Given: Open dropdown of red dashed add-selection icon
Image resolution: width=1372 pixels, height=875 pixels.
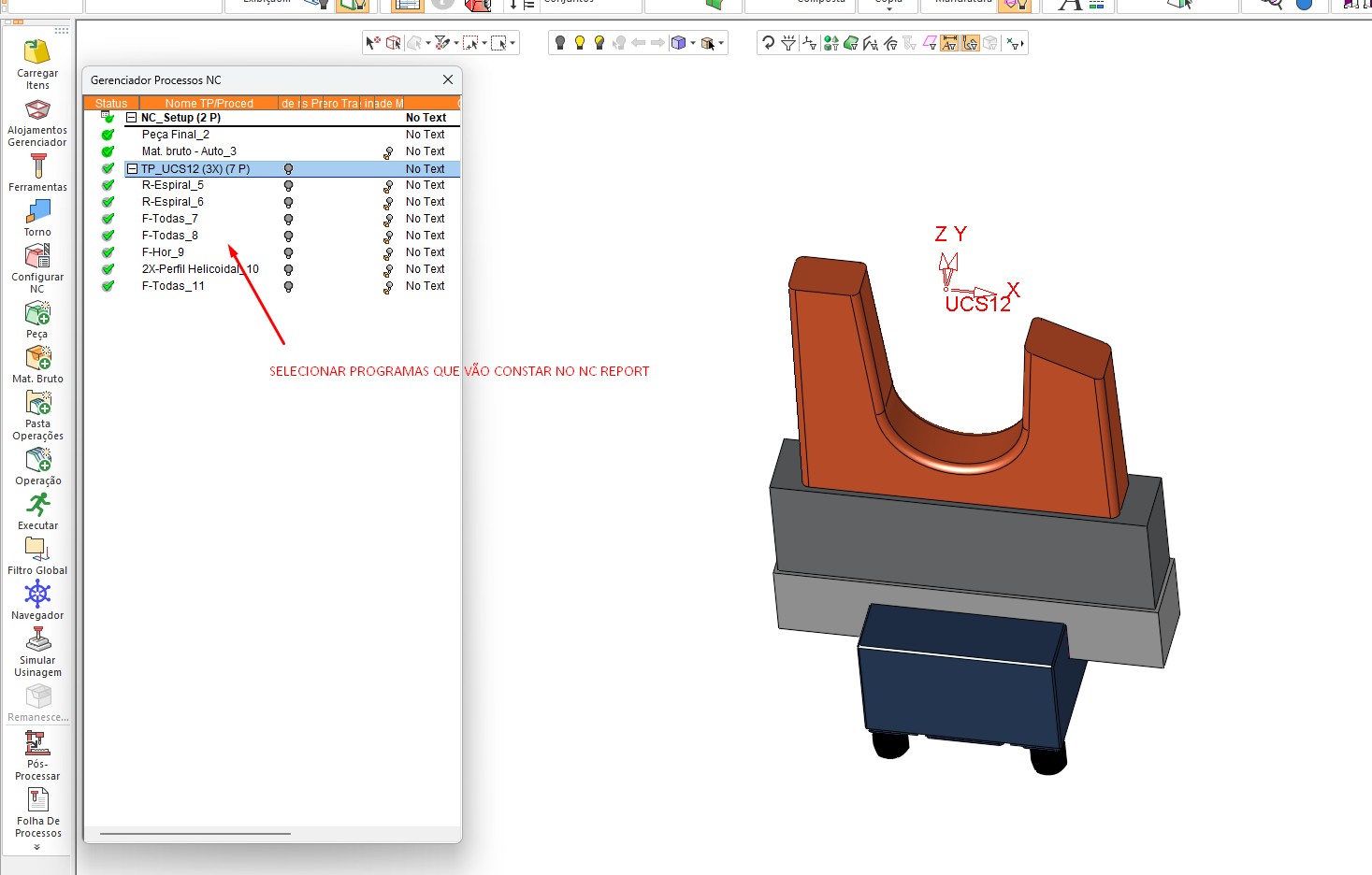Looking at the screenshot, I should click(484, 43).
